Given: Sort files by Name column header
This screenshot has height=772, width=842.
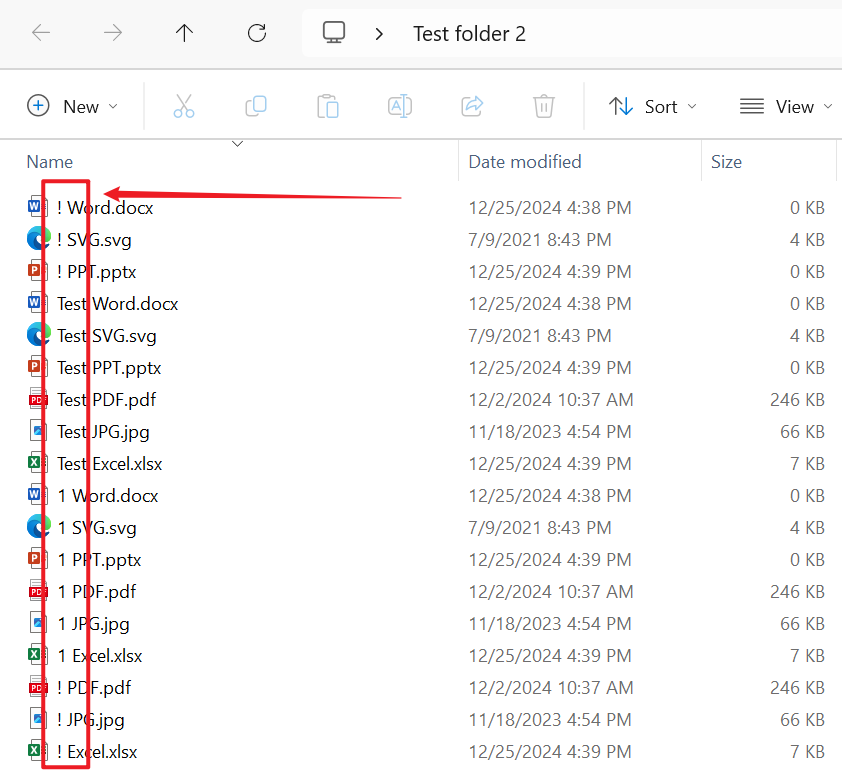Looking at the screenshot, I should pyautogui.click(x=50, y=161).
